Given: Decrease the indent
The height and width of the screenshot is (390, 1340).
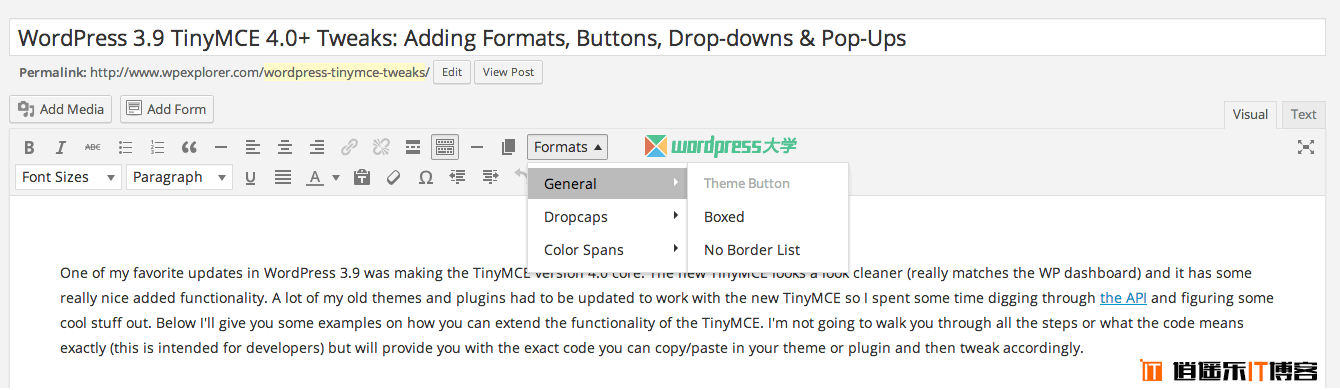Looking at the screenshot, I should click(x=458, y=177).
